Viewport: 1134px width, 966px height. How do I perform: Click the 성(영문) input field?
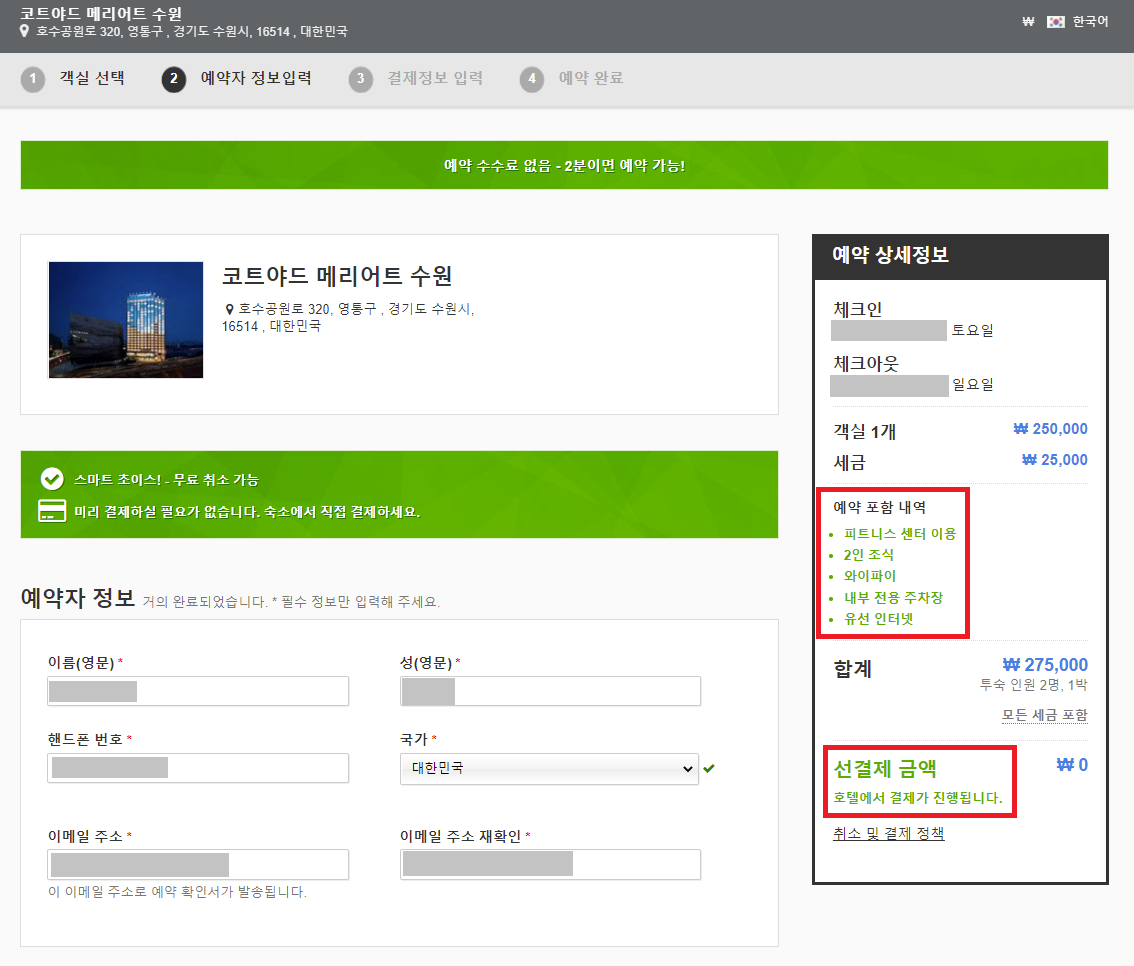[x=550, y=691]
